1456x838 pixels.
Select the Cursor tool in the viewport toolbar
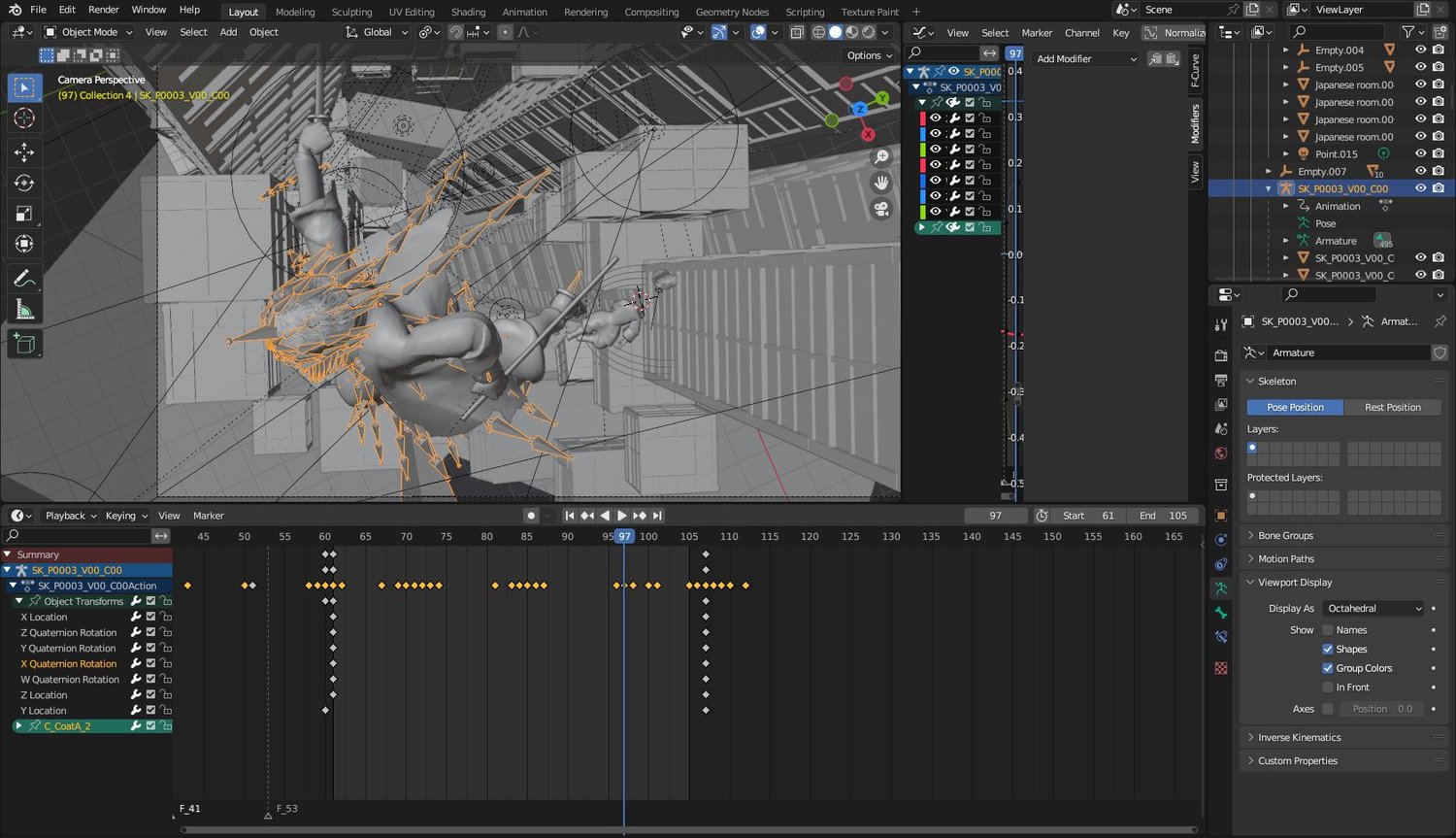coord(24,118)
